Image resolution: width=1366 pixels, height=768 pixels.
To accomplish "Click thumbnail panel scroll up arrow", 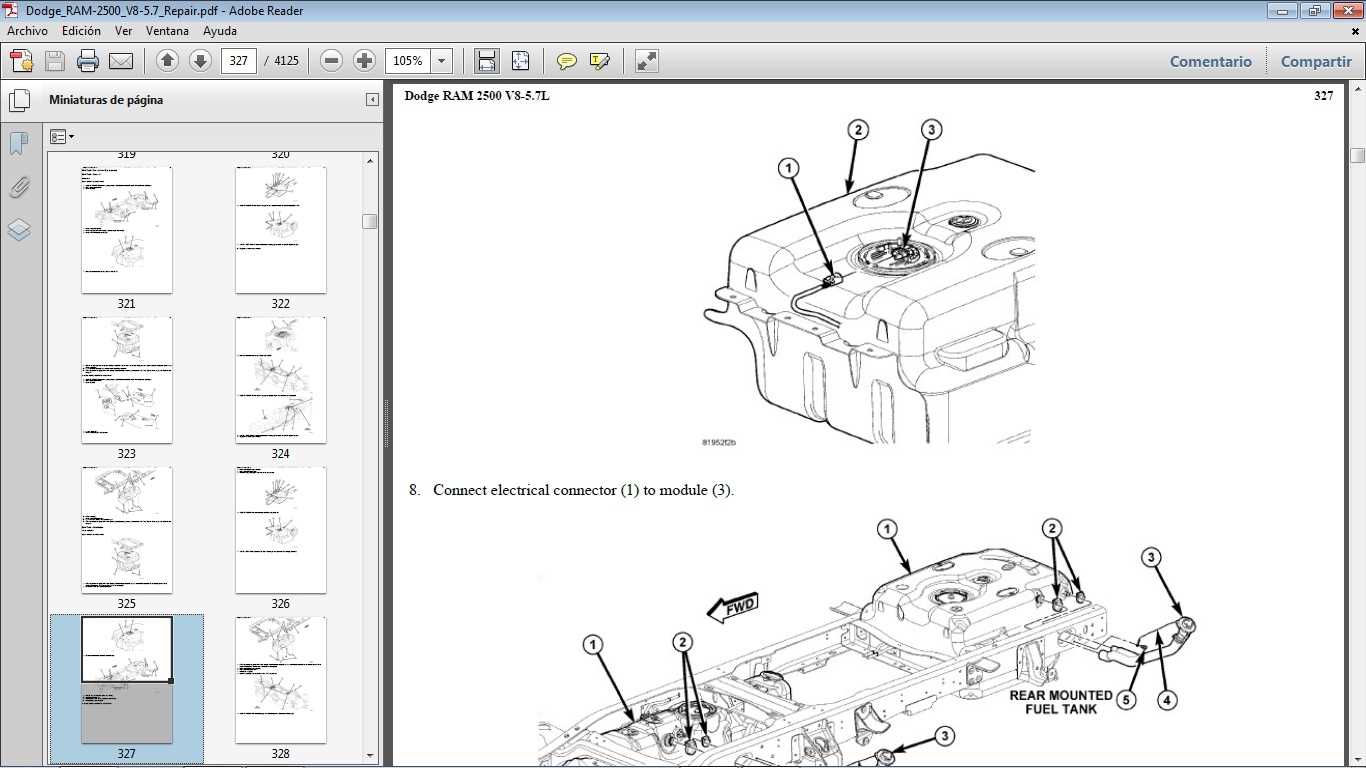I will [x=370, y=160].
